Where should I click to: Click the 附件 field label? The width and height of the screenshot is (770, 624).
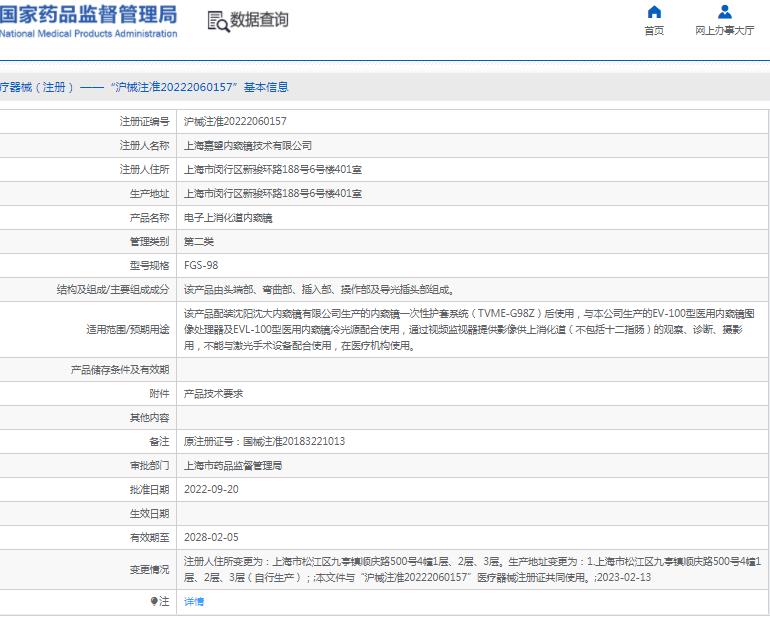click(159, 394)
